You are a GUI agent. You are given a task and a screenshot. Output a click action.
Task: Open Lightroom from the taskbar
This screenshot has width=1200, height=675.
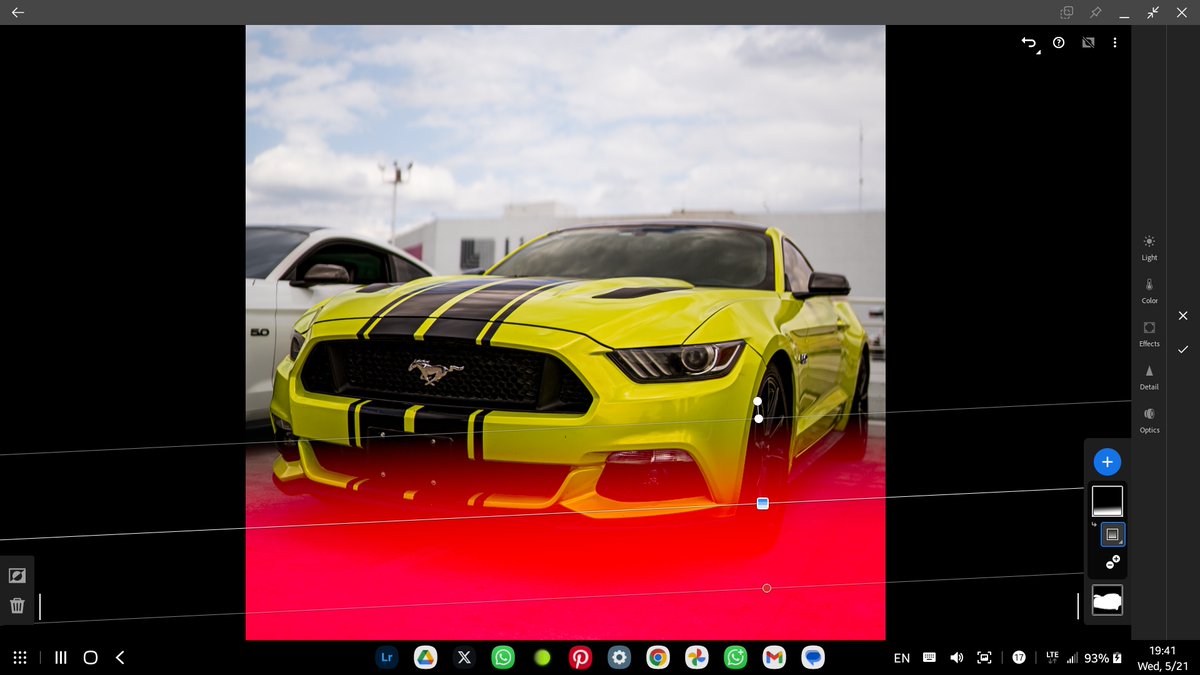(386, 657)
